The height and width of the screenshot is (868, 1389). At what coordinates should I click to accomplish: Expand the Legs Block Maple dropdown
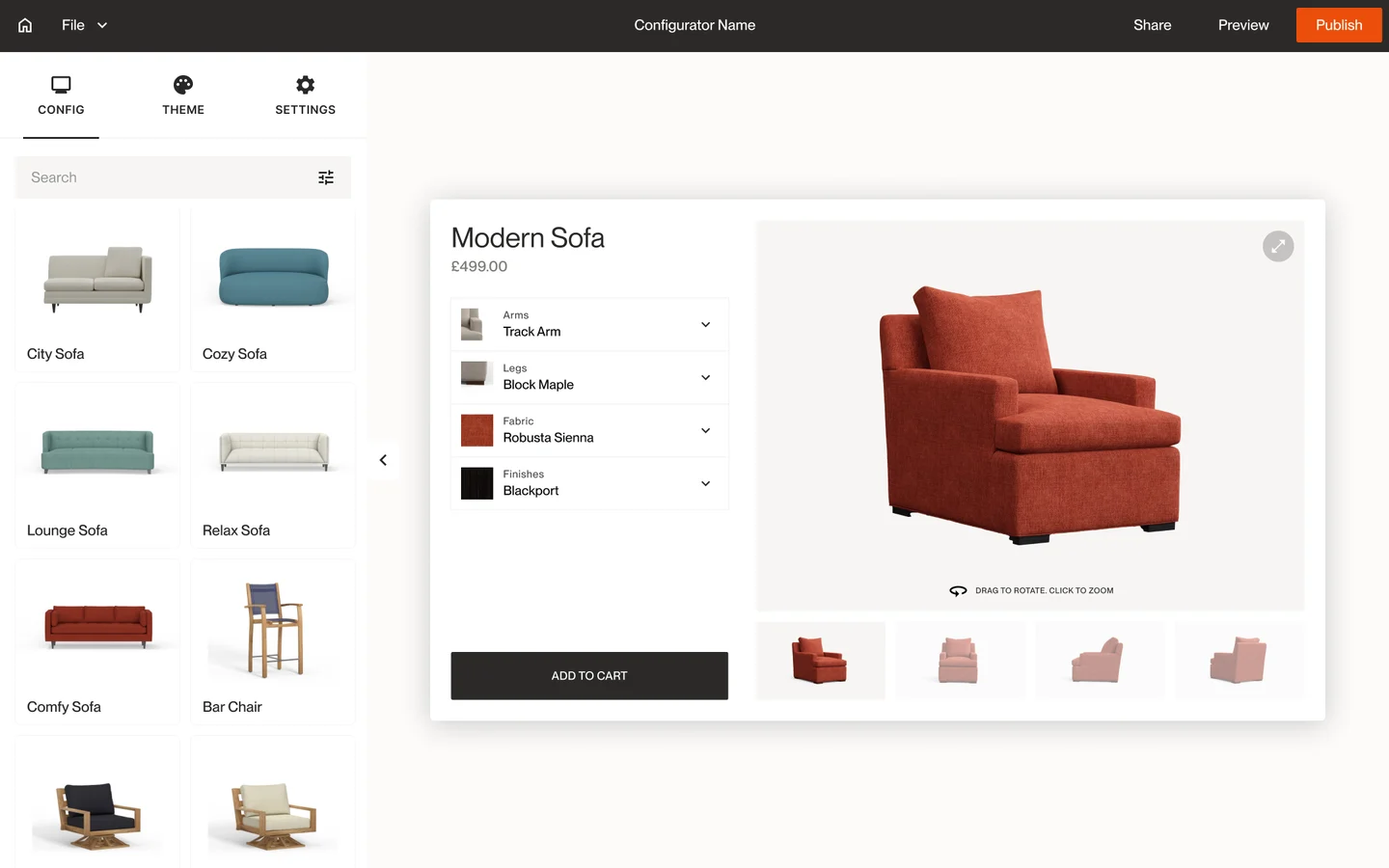pyautogui.click(x=589, y=377)
